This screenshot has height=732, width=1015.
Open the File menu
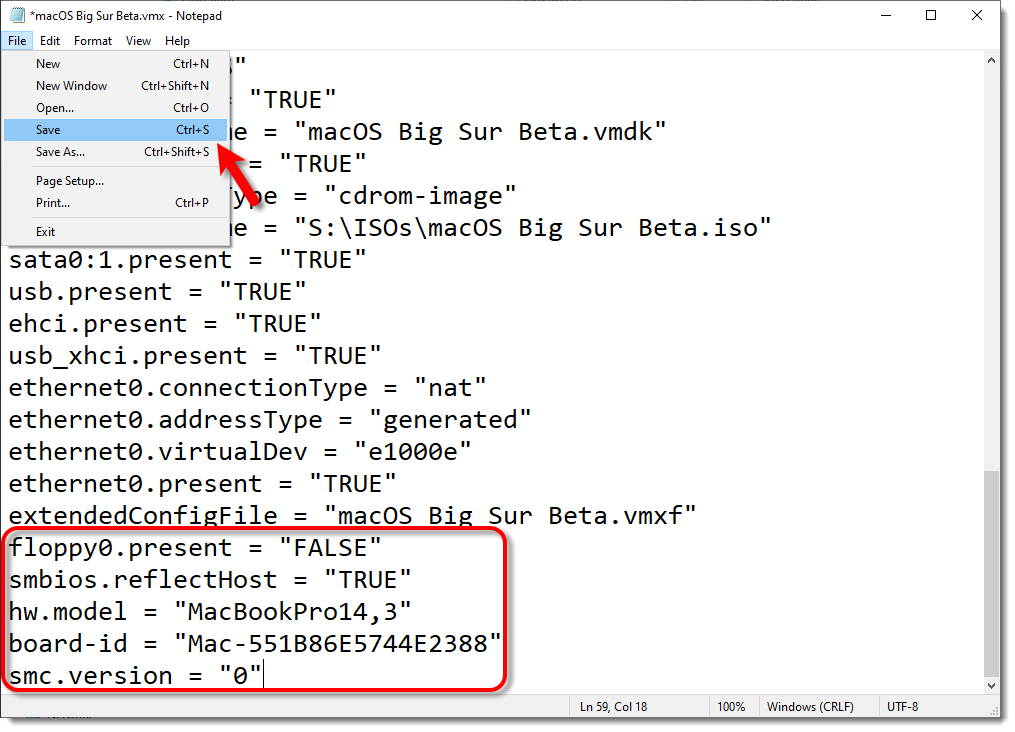[x=17, y=41]
